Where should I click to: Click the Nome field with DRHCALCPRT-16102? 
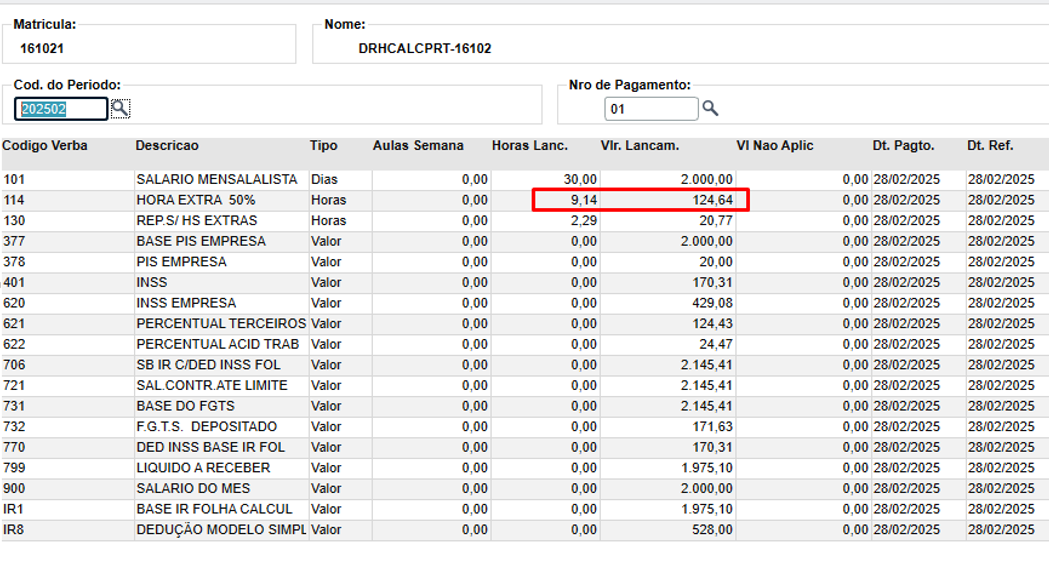pos(680,48)
